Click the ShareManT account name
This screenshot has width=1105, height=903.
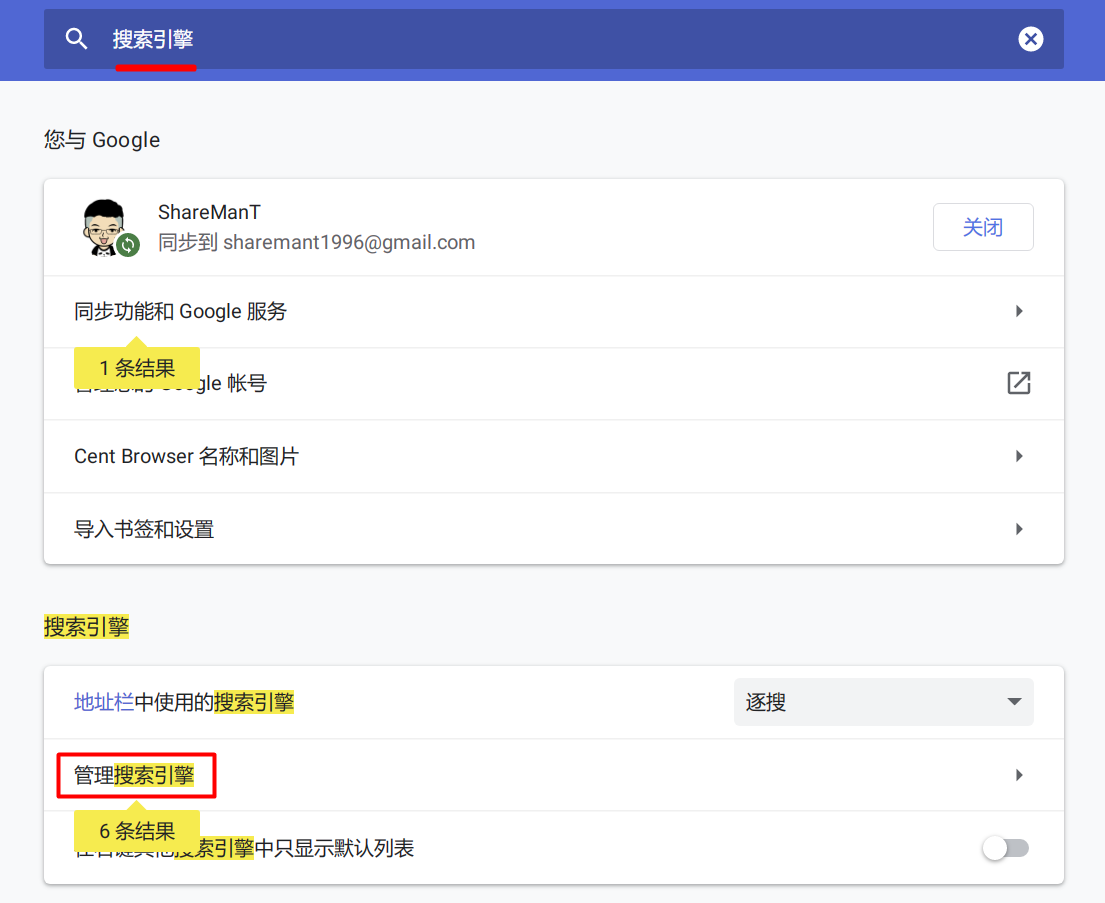pos(209,212)
